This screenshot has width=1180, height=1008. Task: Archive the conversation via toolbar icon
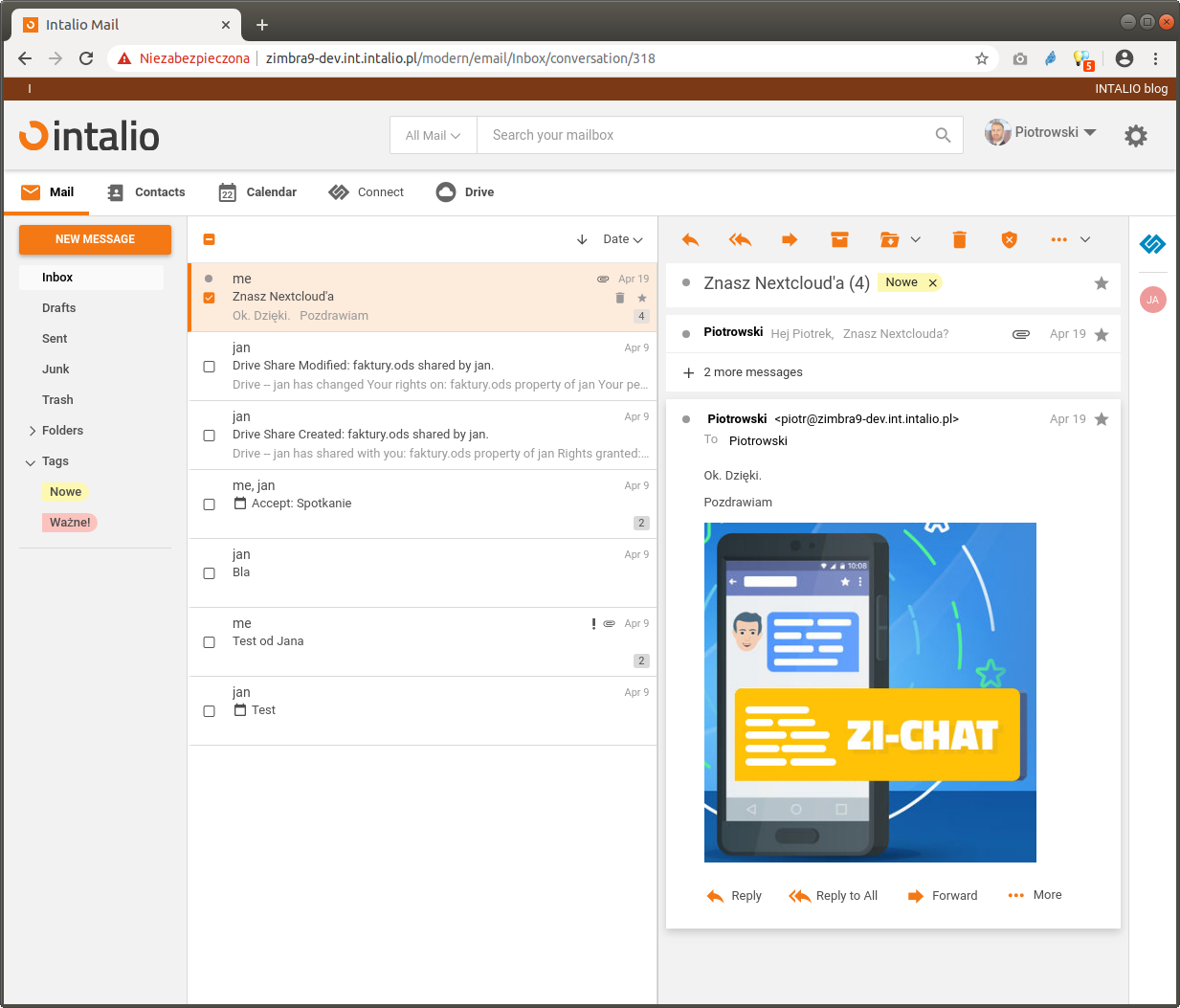(x=839, y=239)
